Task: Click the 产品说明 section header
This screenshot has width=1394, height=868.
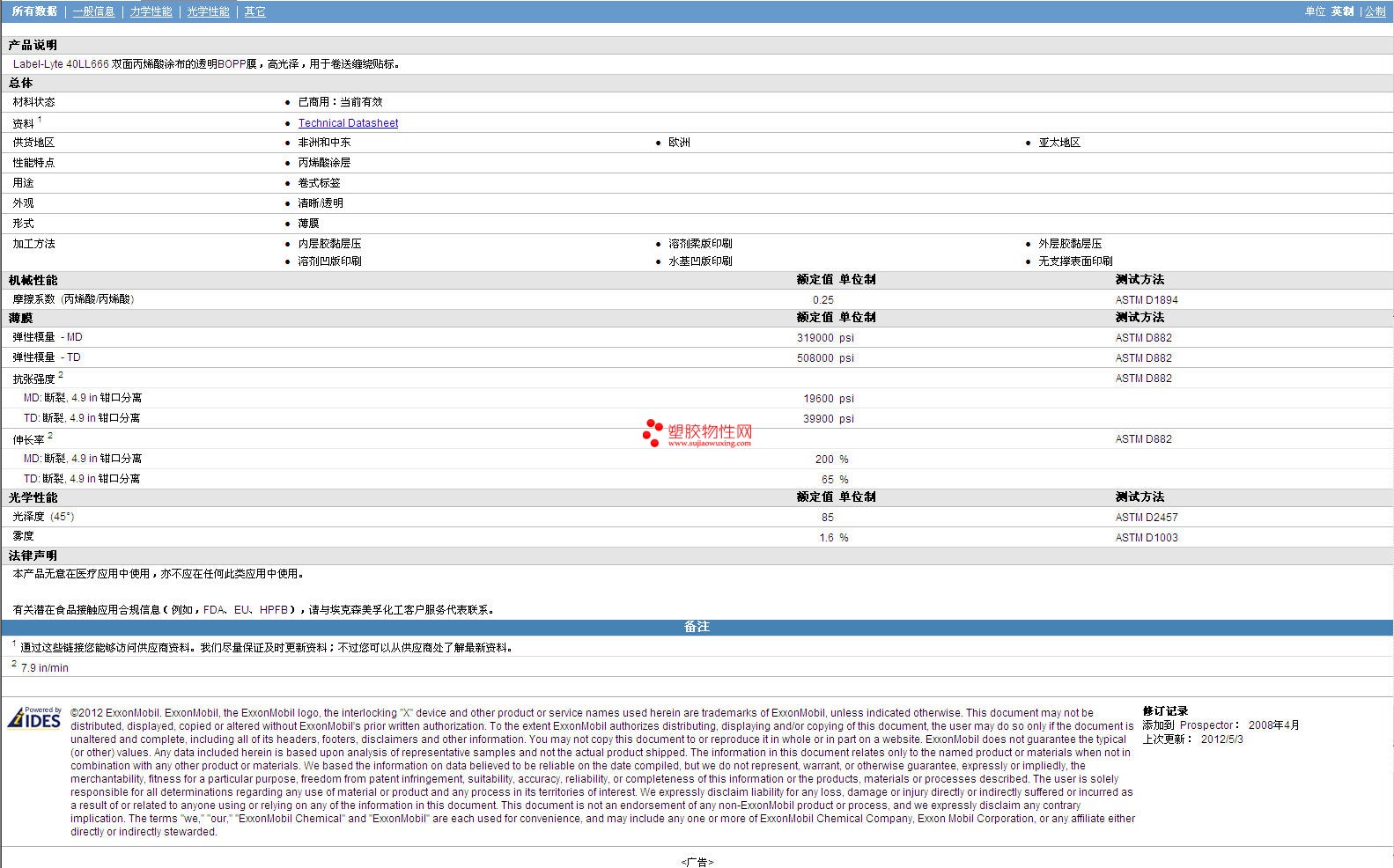Action: [33, 45]
